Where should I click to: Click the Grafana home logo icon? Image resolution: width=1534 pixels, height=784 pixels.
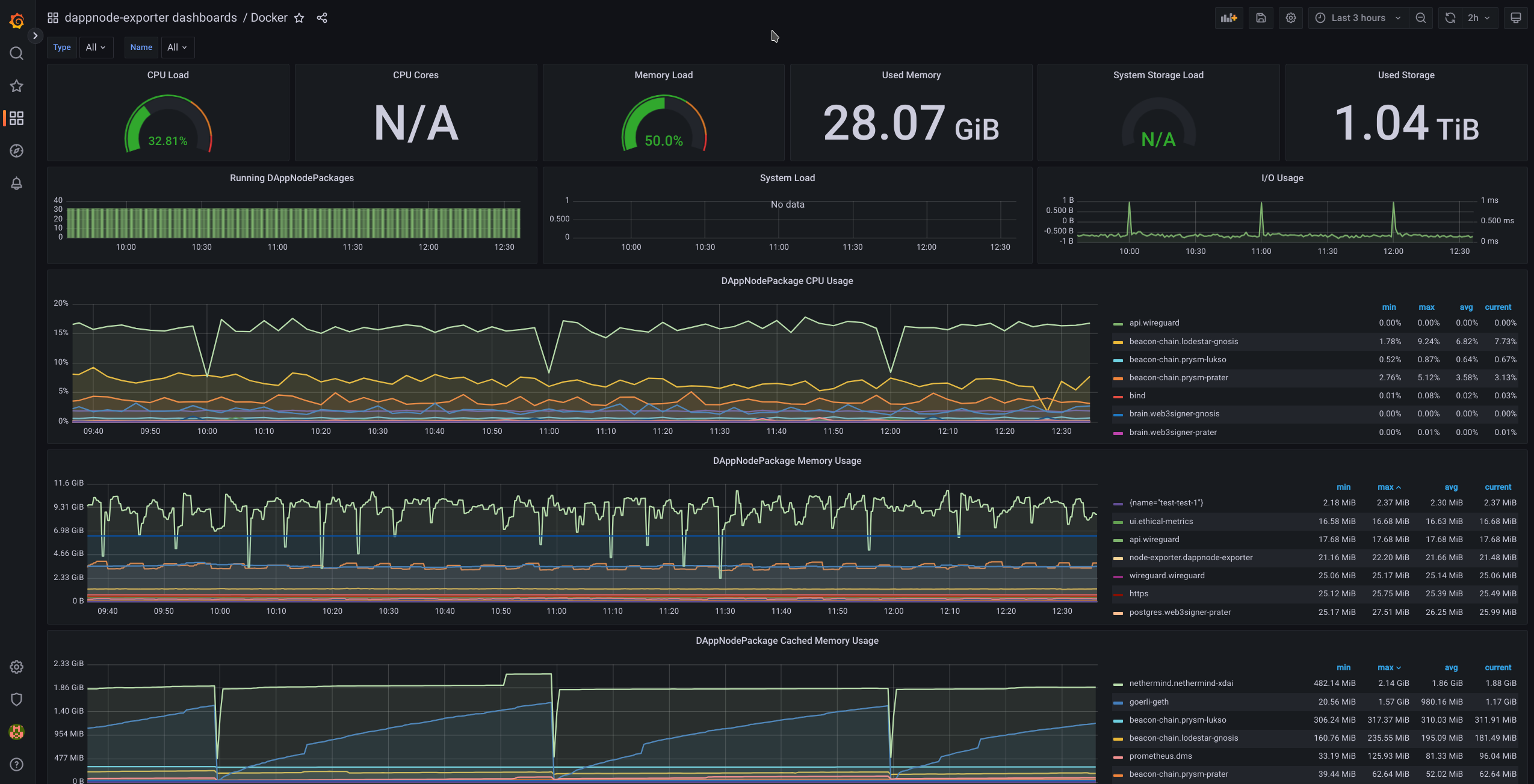[x=15, y=18]
